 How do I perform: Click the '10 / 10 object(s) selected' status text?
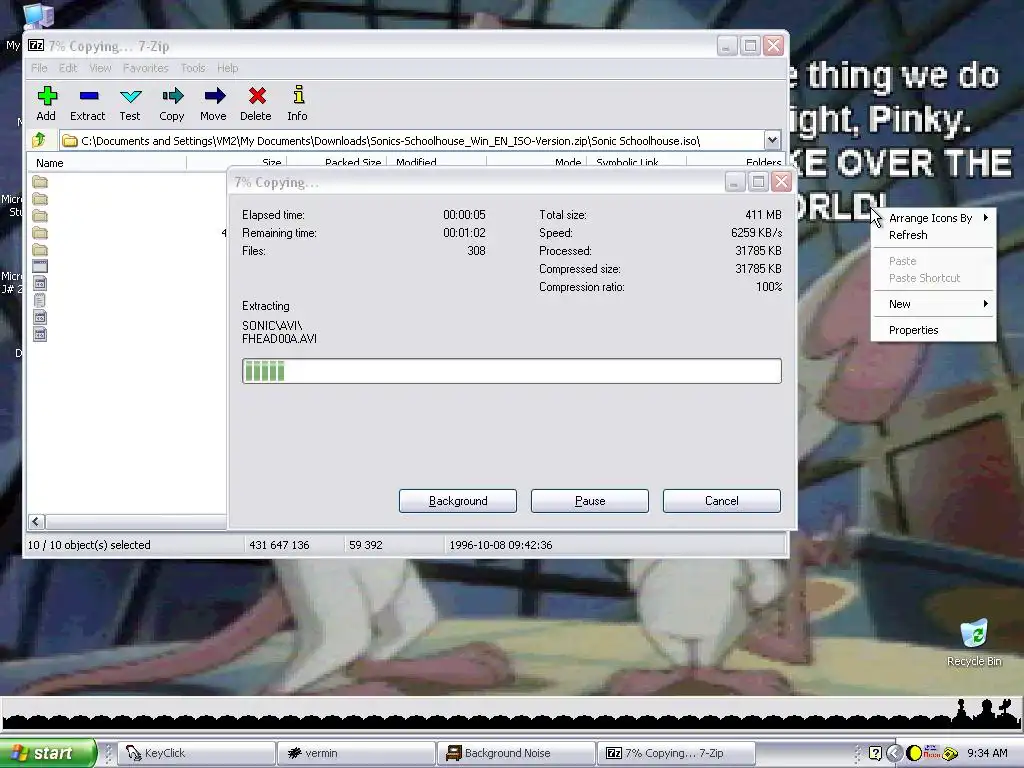89,545
